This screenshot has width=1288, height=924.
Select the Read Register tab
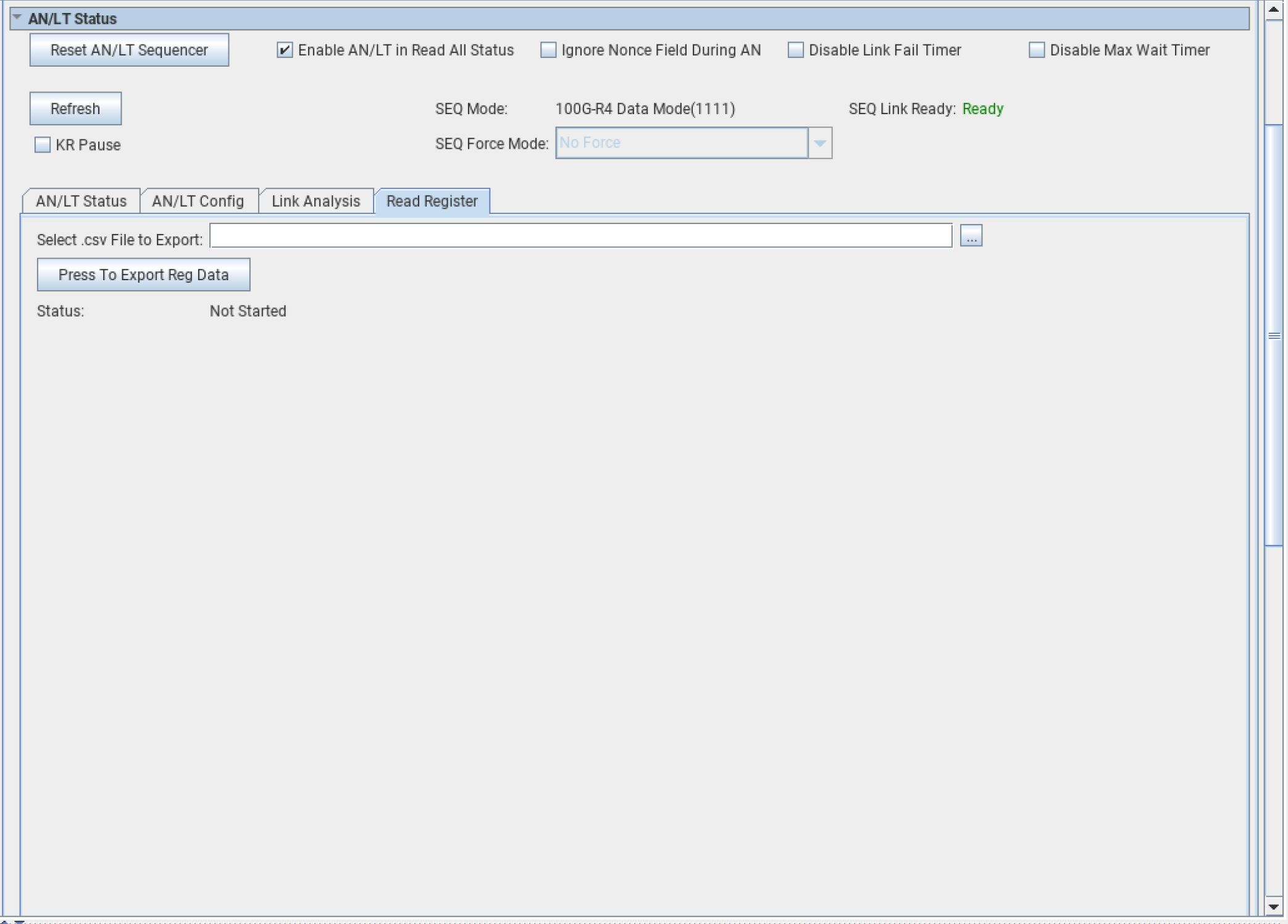(x=432, y=201)
